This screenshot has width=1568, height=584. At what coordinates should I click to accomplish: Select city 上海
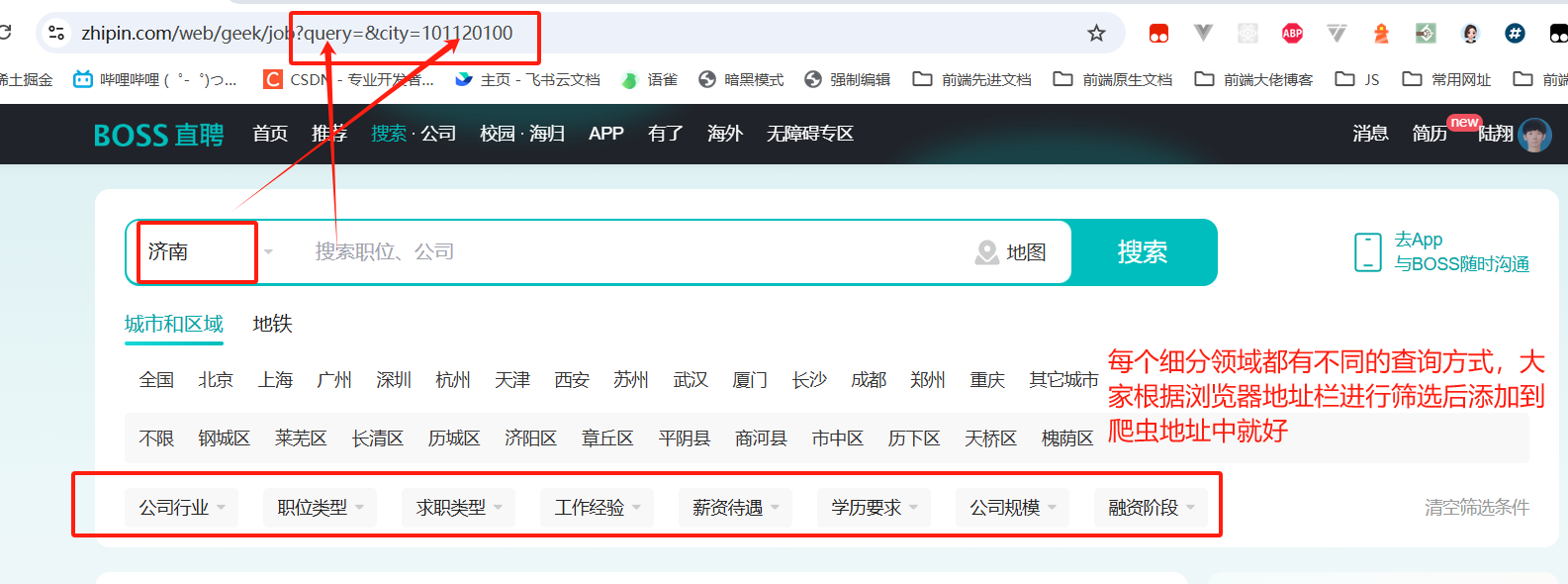(275, 380)
